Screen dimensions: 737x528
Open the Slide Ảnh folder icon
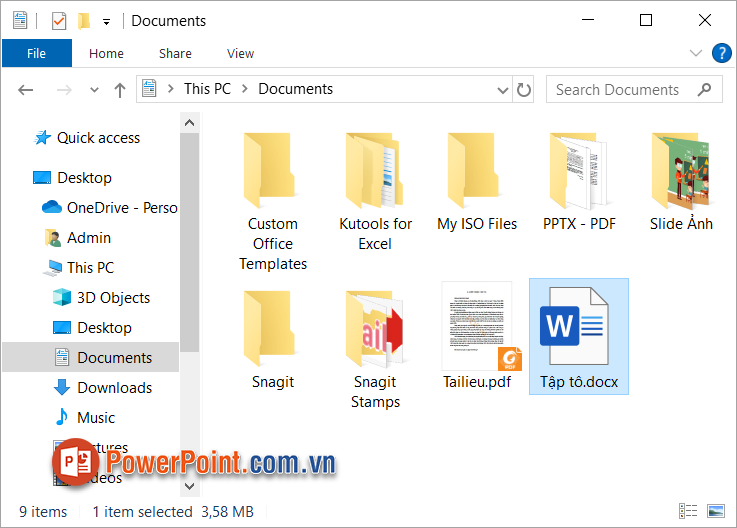681,171
